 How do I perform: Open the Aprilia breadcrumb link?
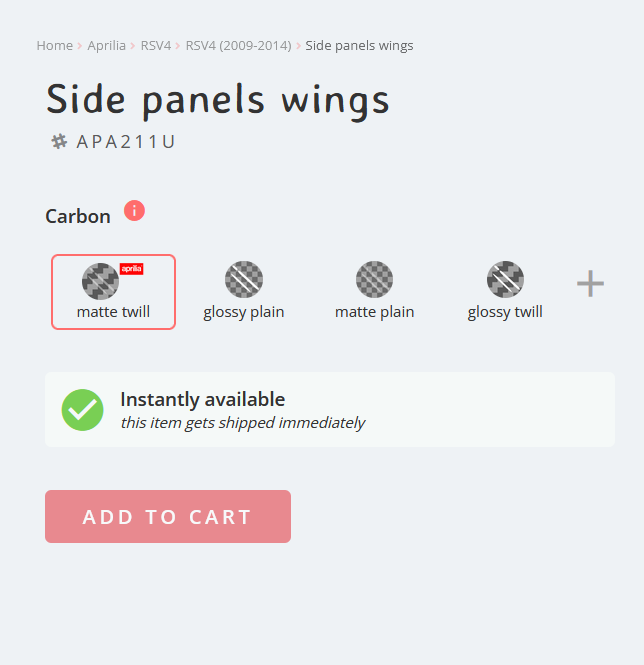pos(106,45)
